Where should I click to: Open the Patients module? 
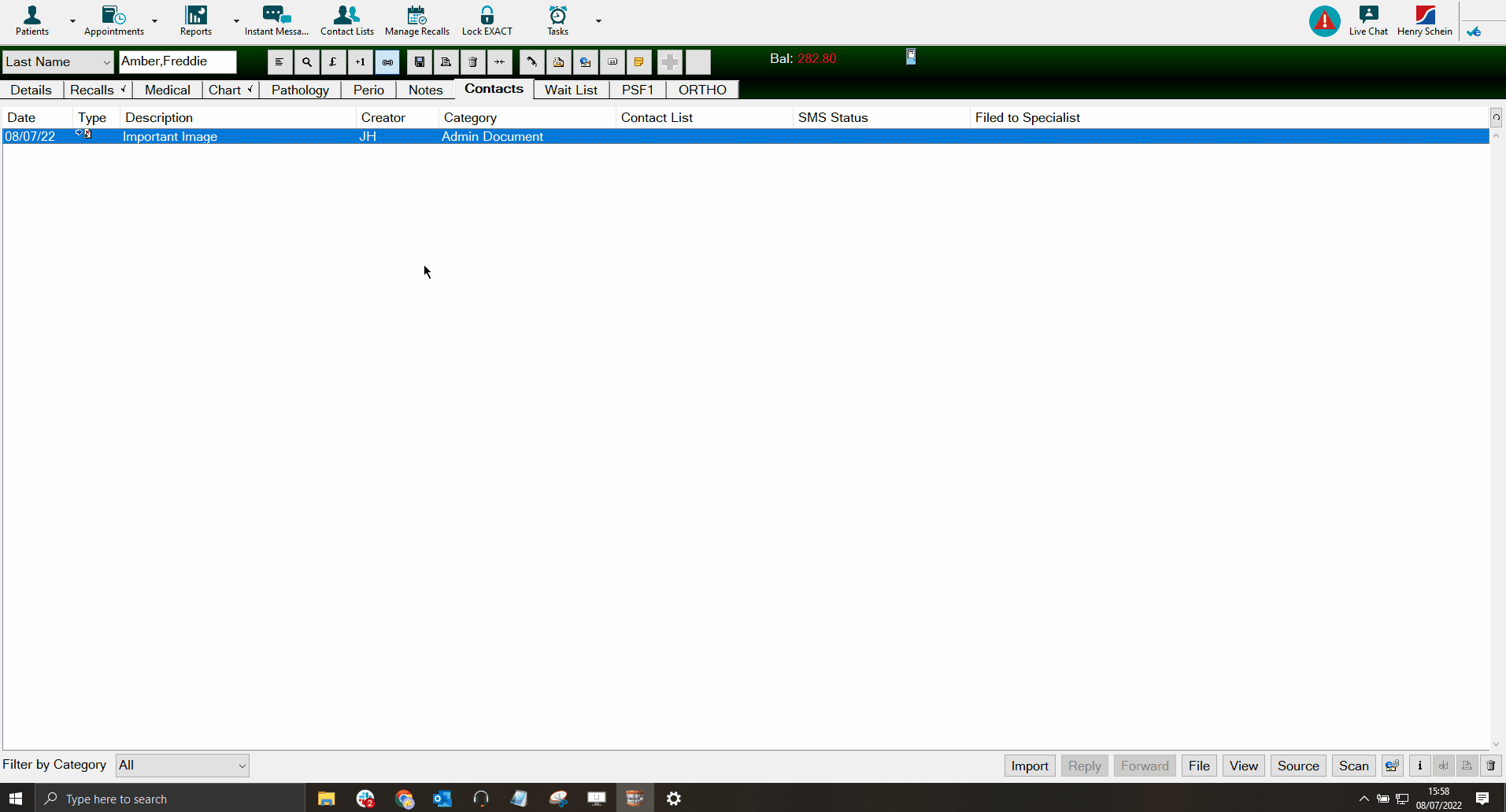pos(32,20)
